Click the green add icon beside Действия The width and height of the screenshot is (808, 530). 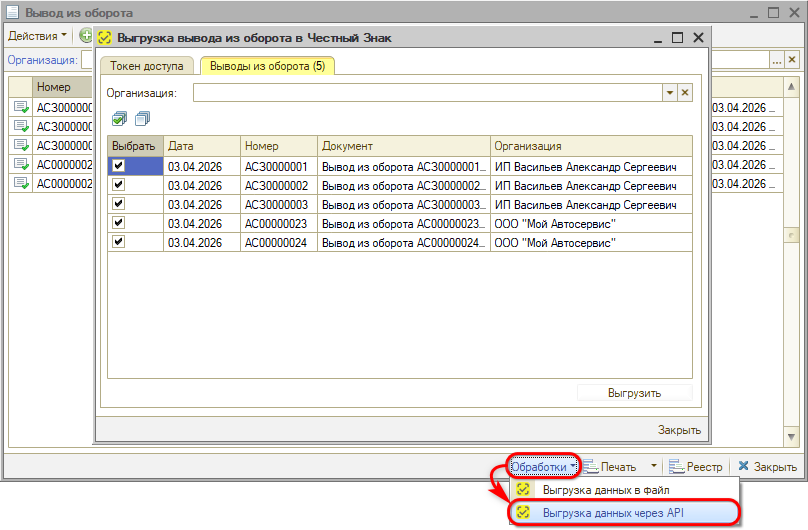point(86,36)
